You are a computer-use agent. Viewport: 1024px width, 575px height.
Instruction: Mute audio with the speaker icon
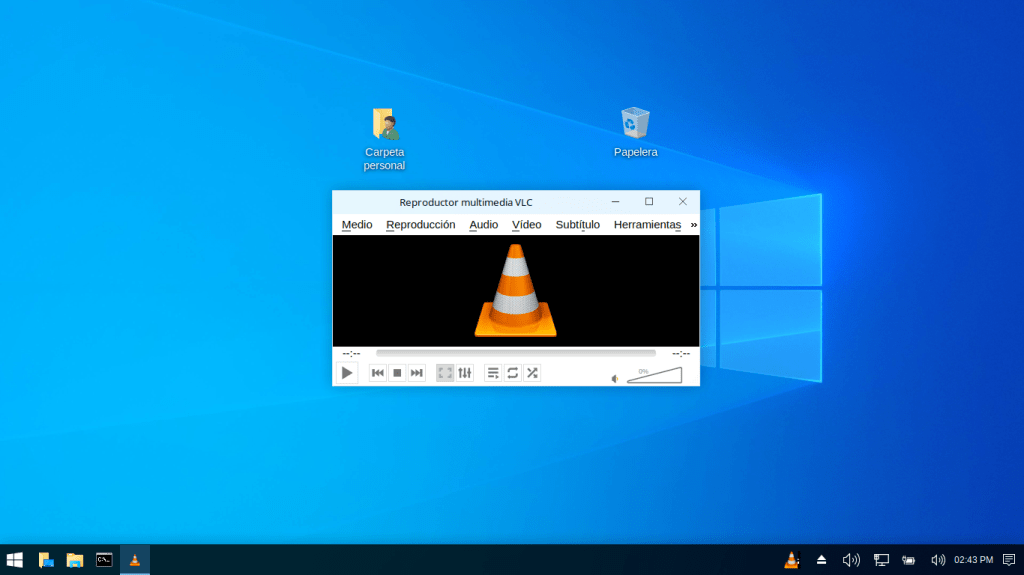click(615, 378)
